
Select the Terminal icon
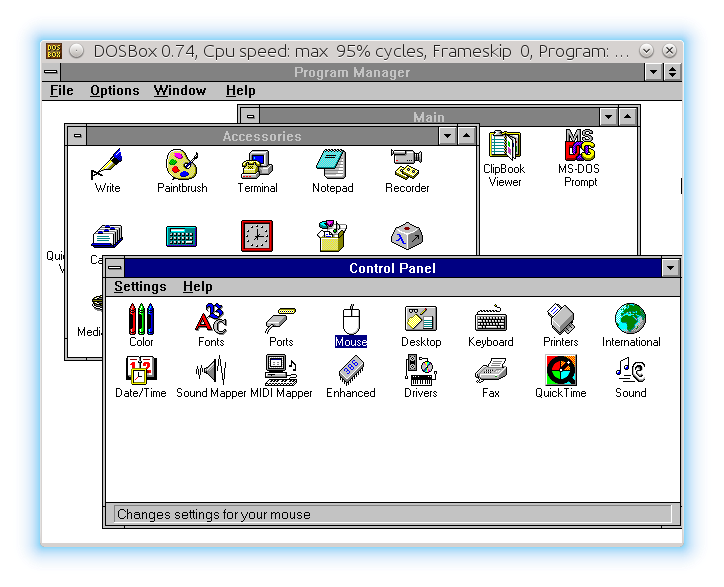[257, 171]
